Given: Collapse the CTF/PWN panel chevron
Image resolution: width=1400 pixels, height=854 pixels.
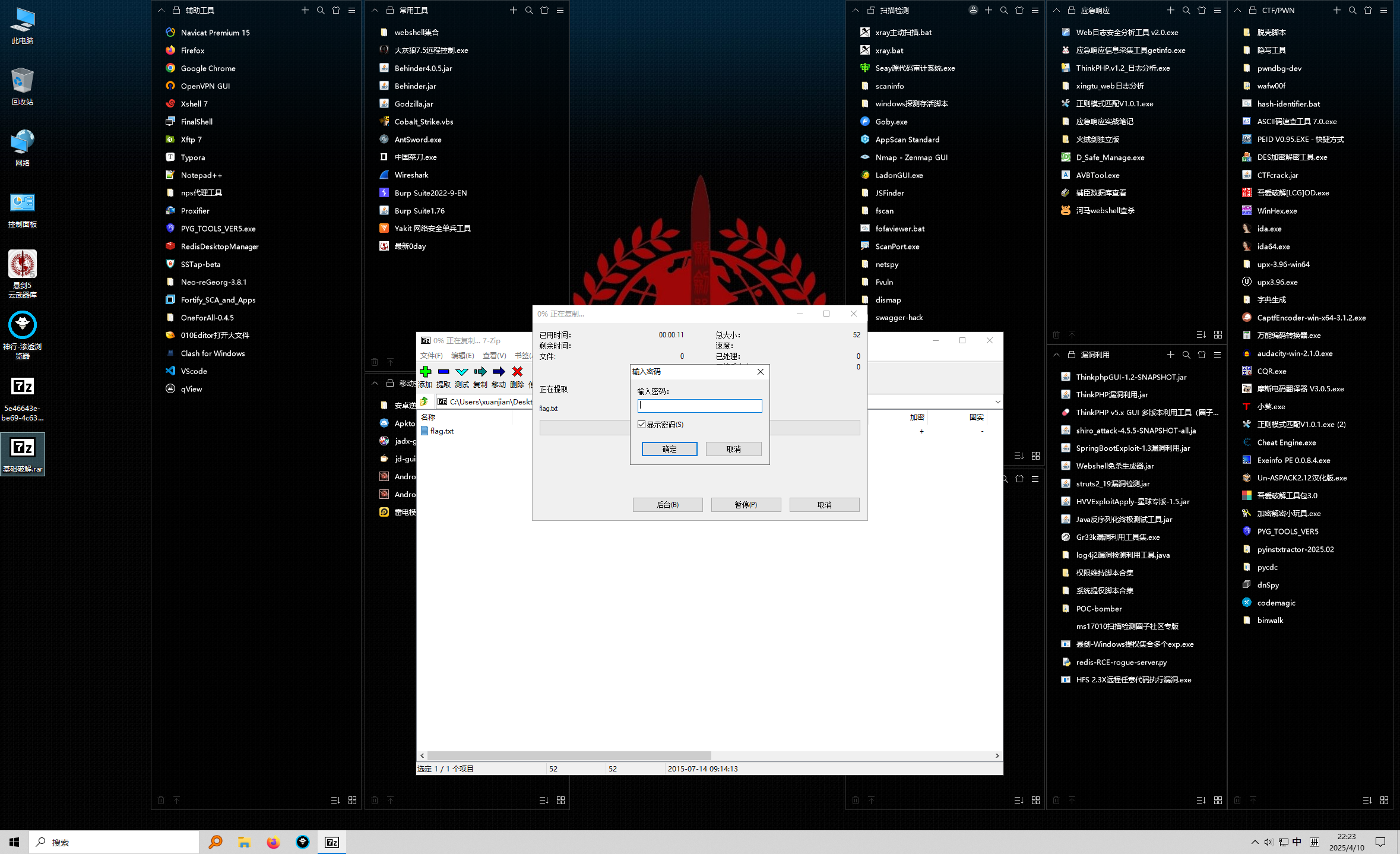Looking at the screenshot, I should click(1237, 10).
